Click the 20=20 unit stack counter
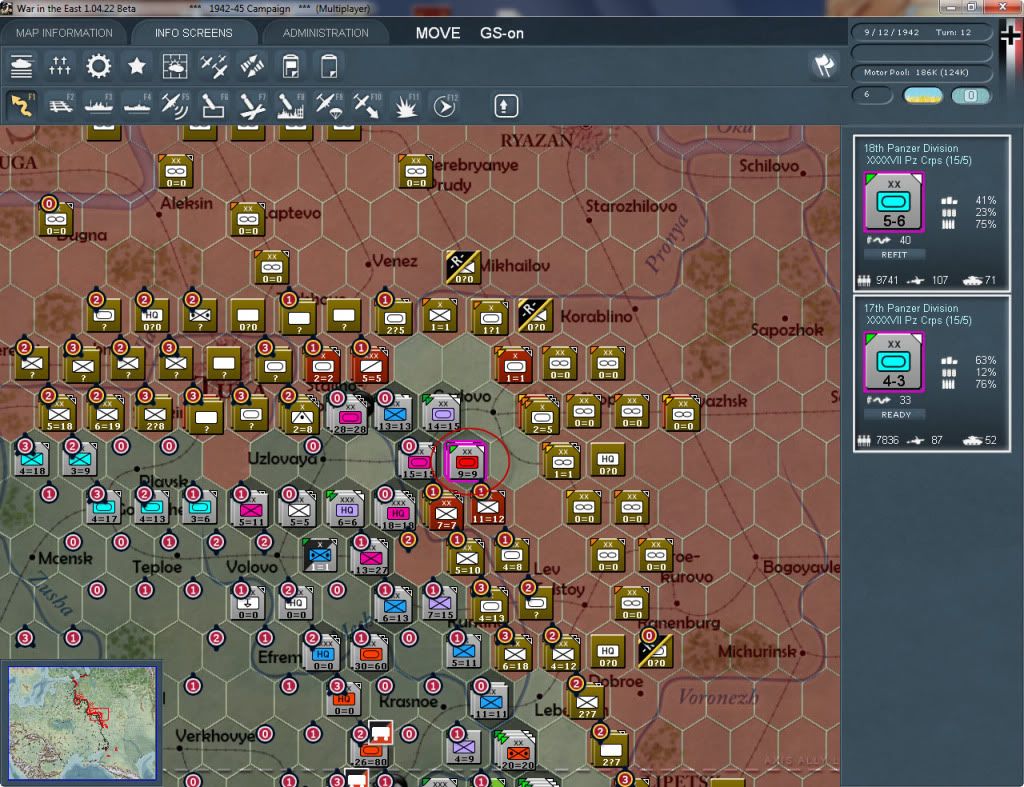Viewport: 1024px width, 787px height. coord(517,752)
